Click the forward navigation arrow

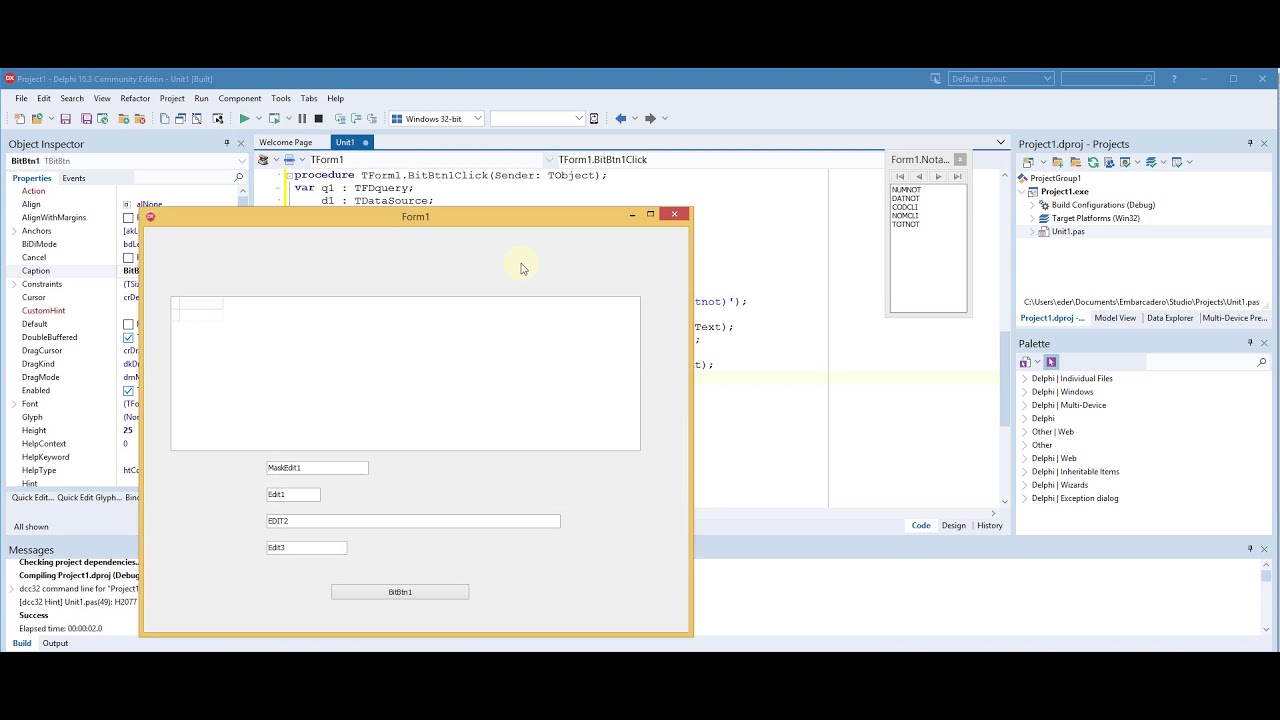tap(650, 118)
